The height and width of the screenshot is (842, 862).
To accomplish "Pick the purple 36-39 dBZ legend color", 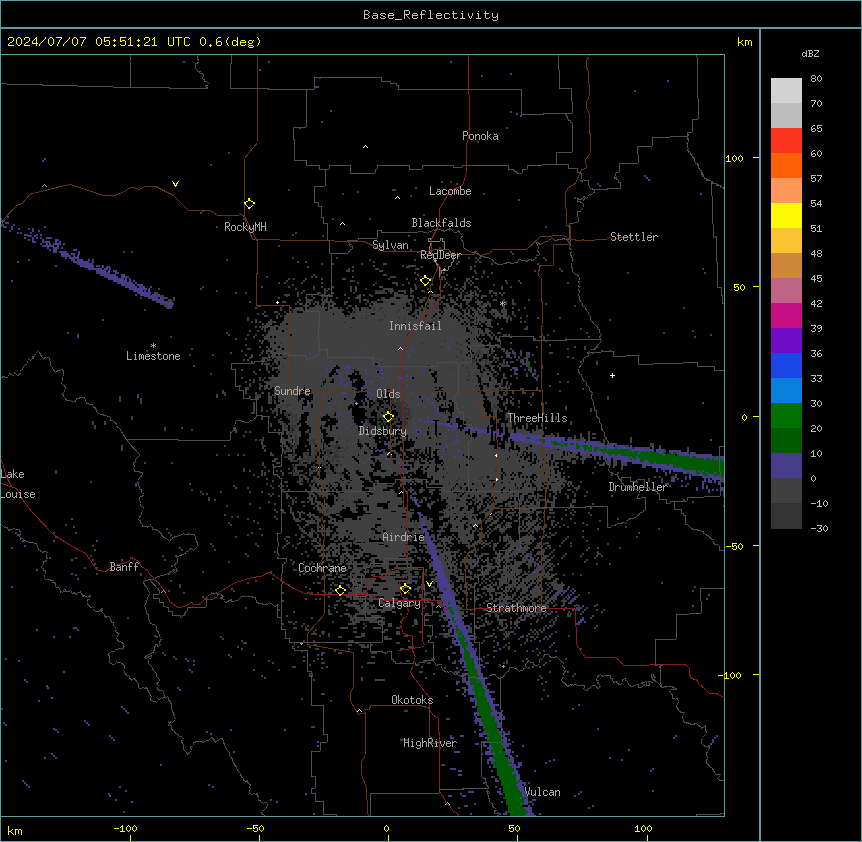I will (x=786, y=341).
